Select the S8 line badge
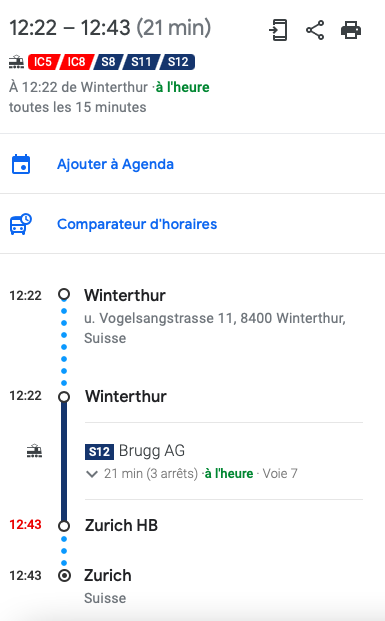The width and height of the screenshot is (385, 621). point(108,62)
